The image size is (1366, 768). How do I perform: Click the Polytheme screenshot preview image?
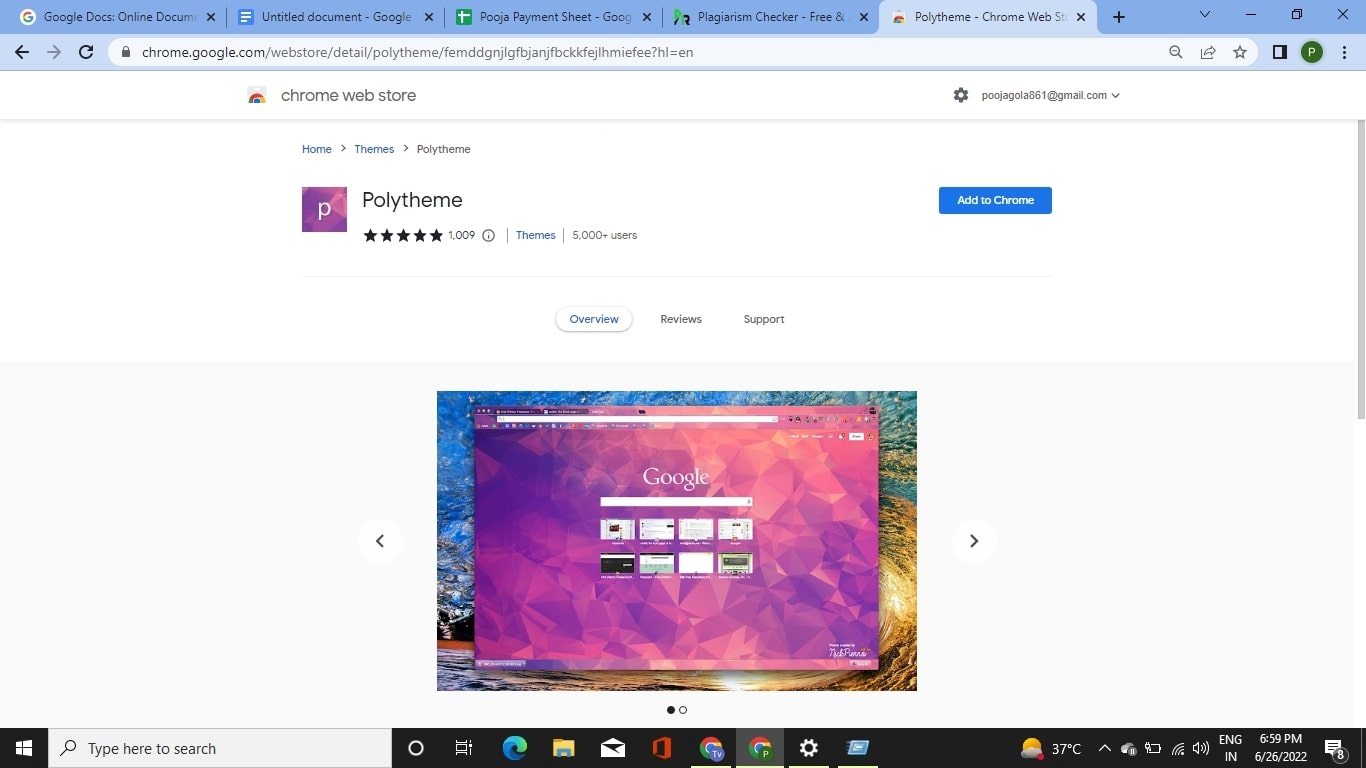pos(677,541)
